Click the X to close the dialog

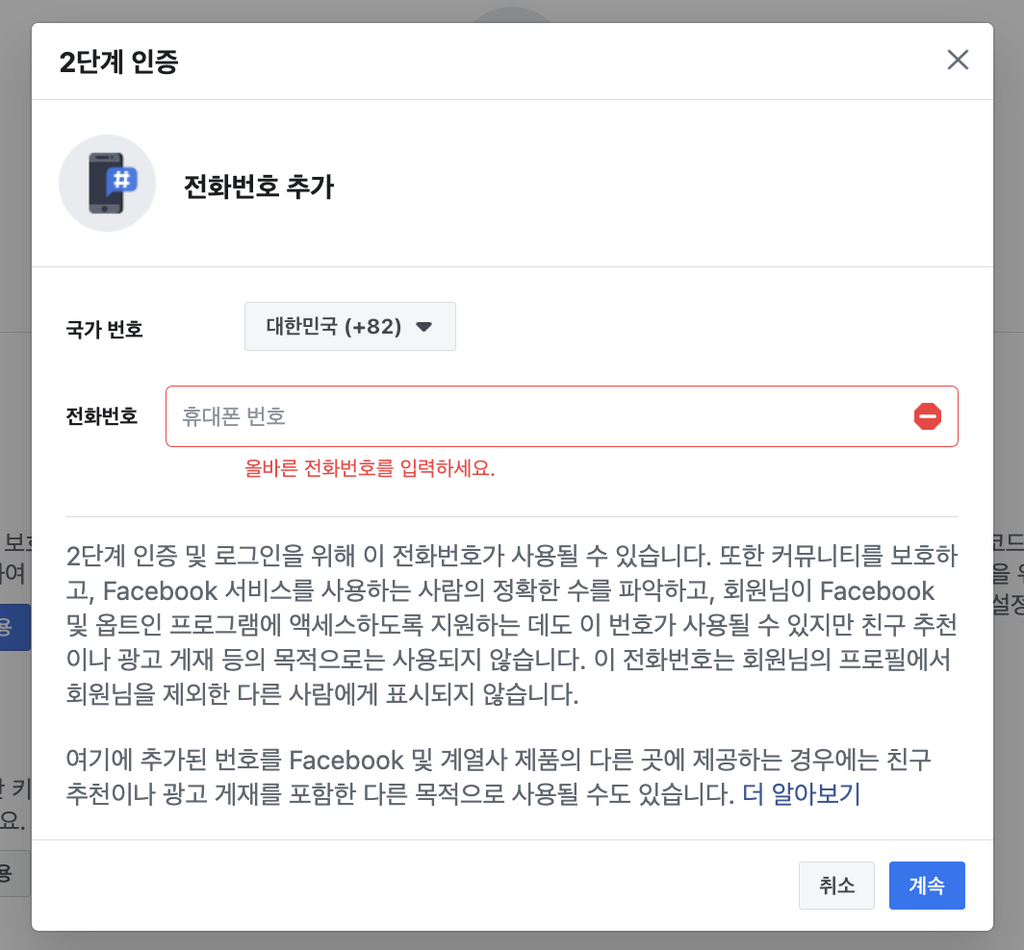click(957, 60)
